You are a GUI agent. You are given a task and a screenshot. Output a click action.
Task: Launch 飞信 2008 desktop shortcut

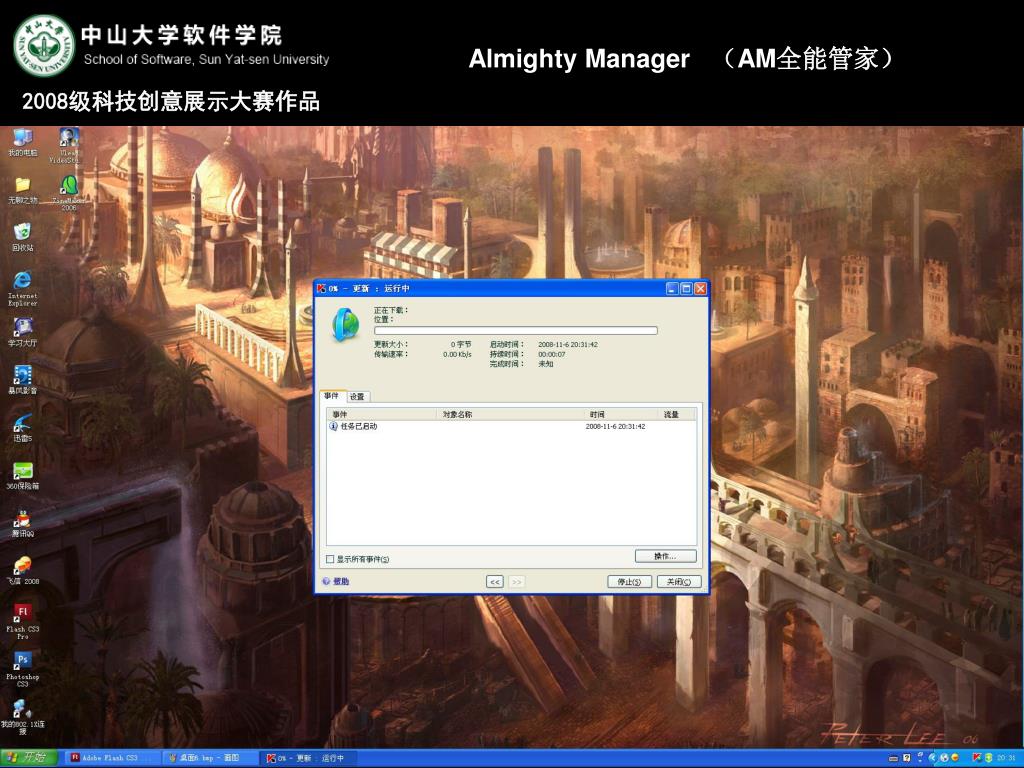point(22,571)
